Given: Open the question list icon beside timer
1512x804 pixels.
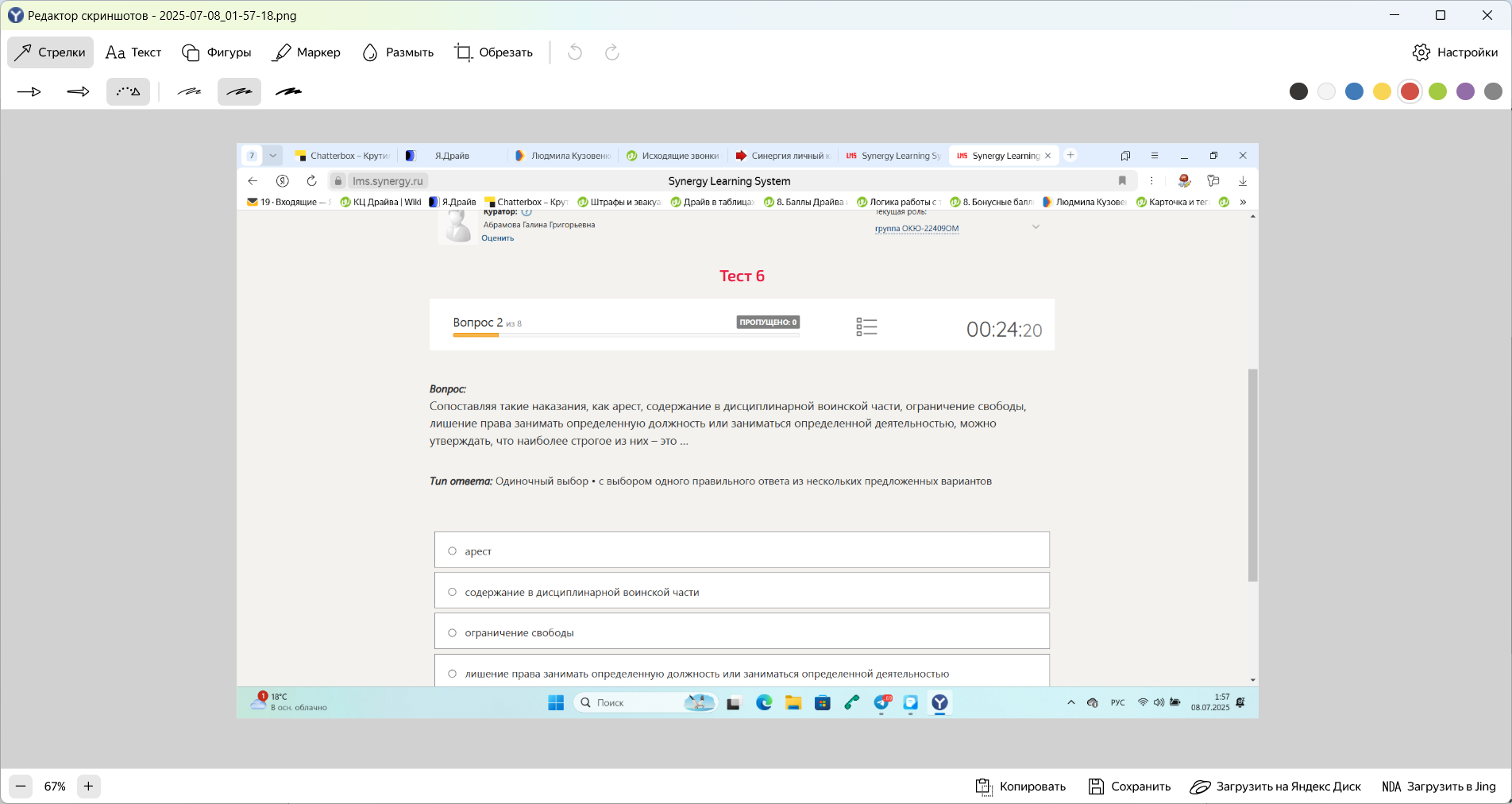Looking at the screenshot, I should (x=866, y=327).
